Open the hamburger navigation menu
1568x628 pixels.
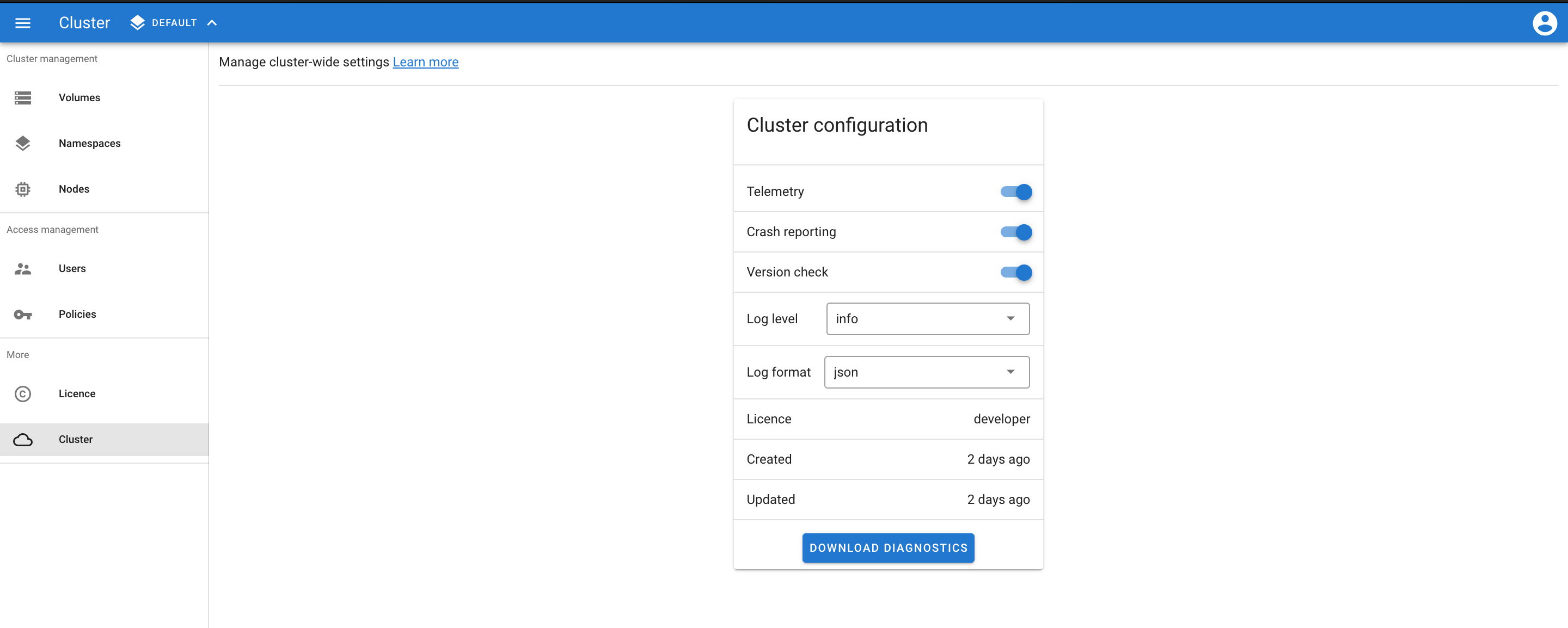[x=22, y=22]
